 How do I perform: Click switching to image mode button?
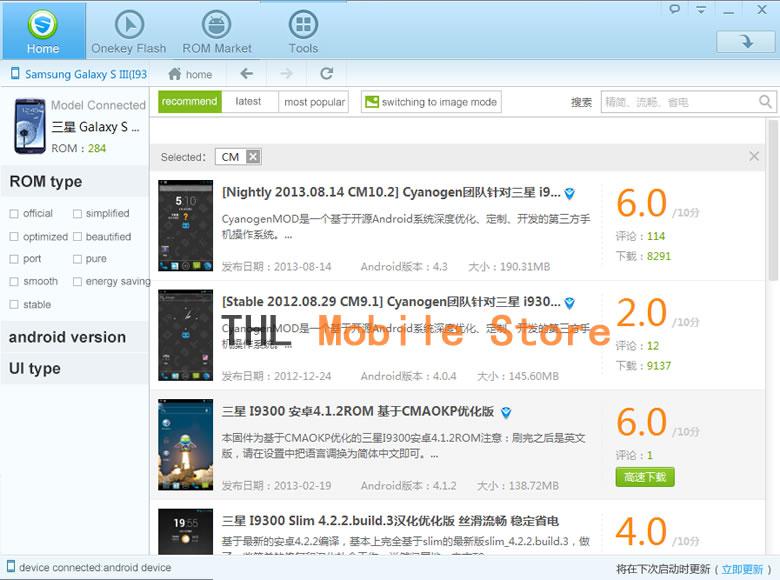click(431, 101)
